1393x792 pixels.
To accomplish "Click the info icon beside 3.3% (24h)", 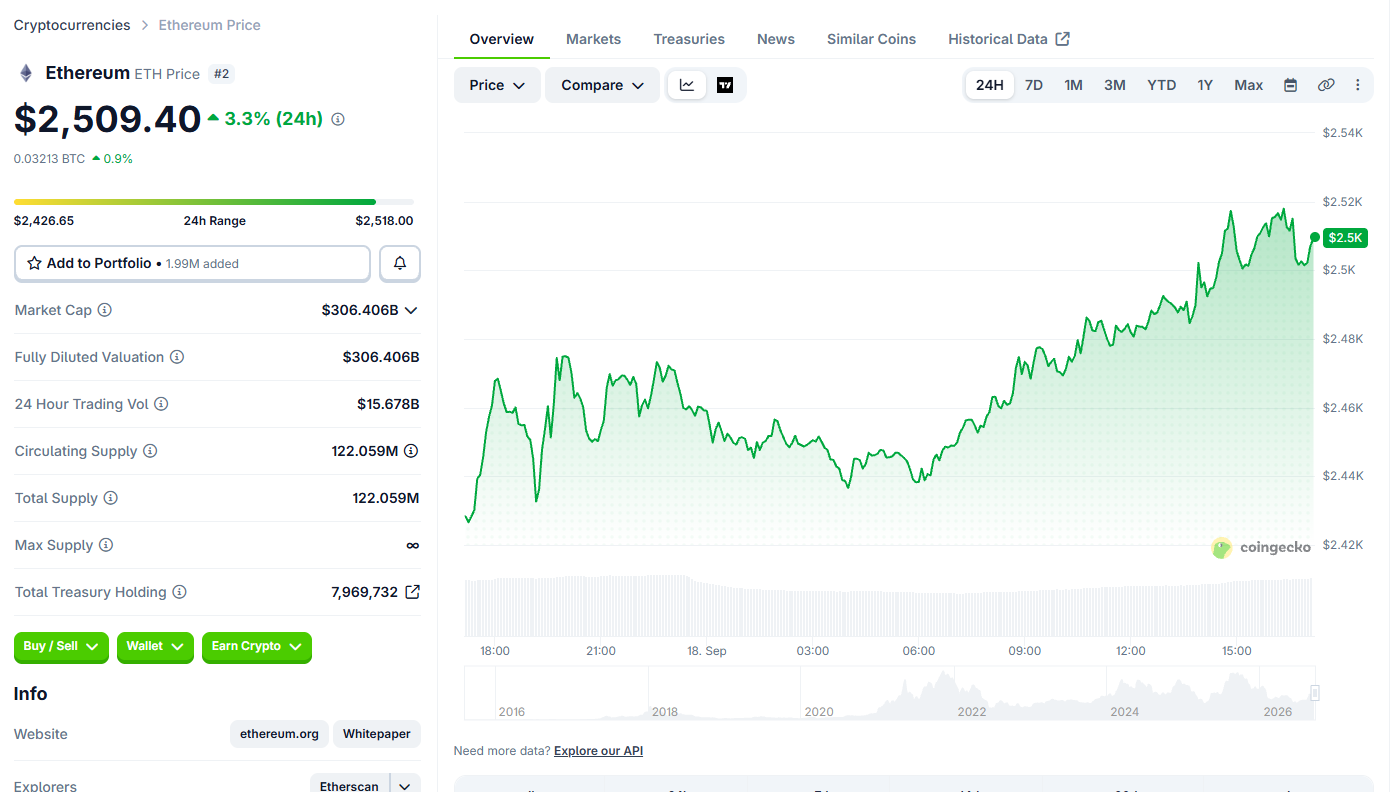I will (x=338, y=119).
